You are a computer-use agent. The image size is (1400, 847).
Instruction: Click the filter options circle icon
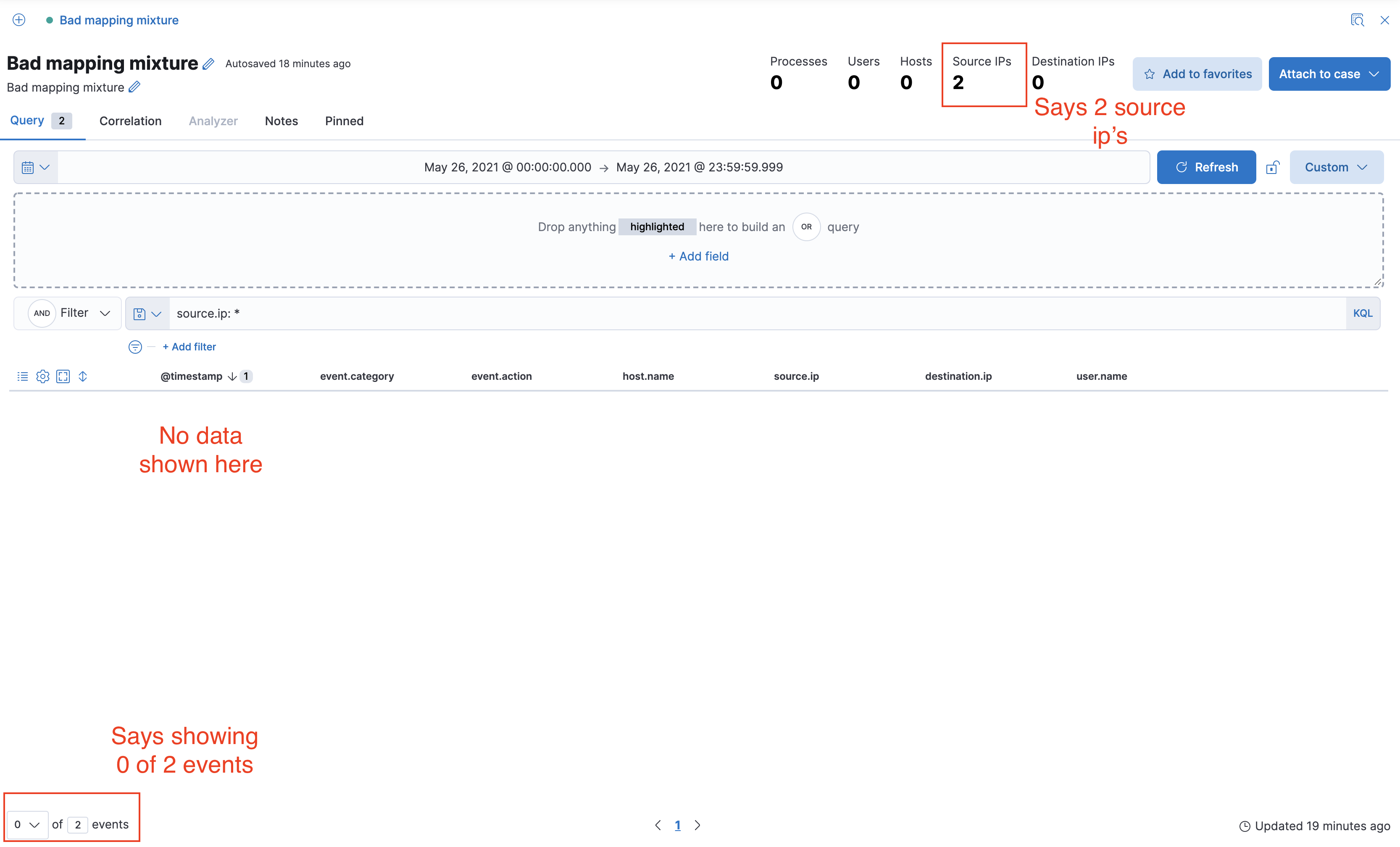pyautogui.click(x=135, y=347)
